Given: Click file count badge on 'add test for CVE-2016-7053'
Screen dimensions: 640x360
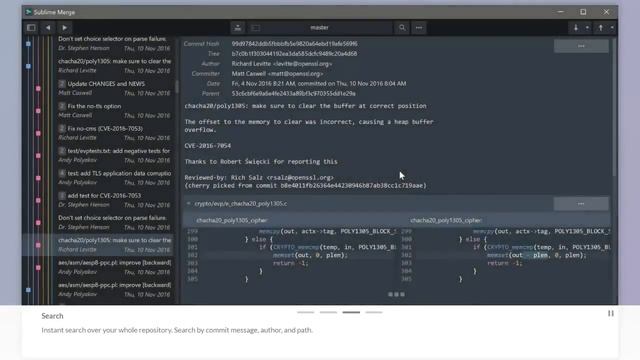Looking at the screenshot, I should (x=62, y=196).
